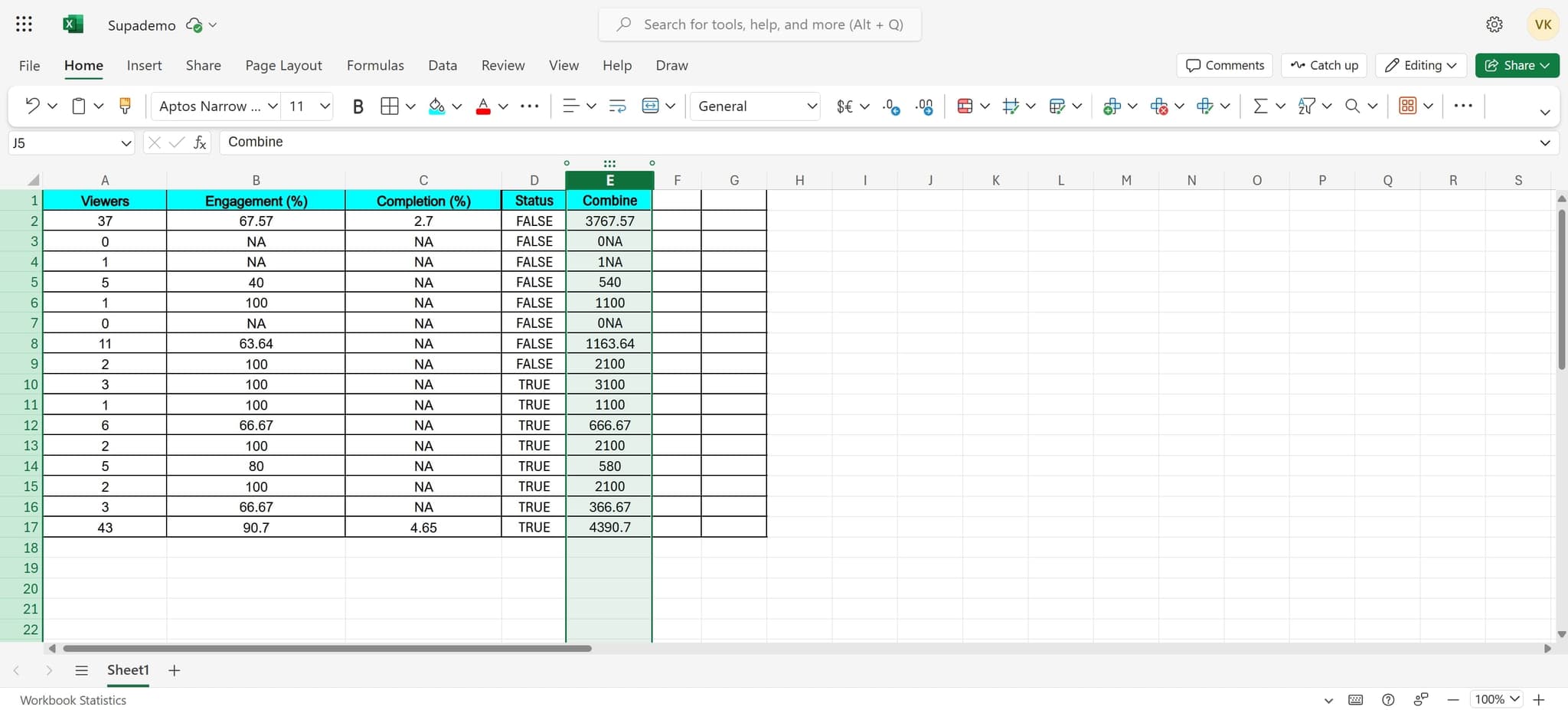Switch to the Formulas tab
Image resolution: width=1568 pixels, height=710 pixels.
(374, 65)
